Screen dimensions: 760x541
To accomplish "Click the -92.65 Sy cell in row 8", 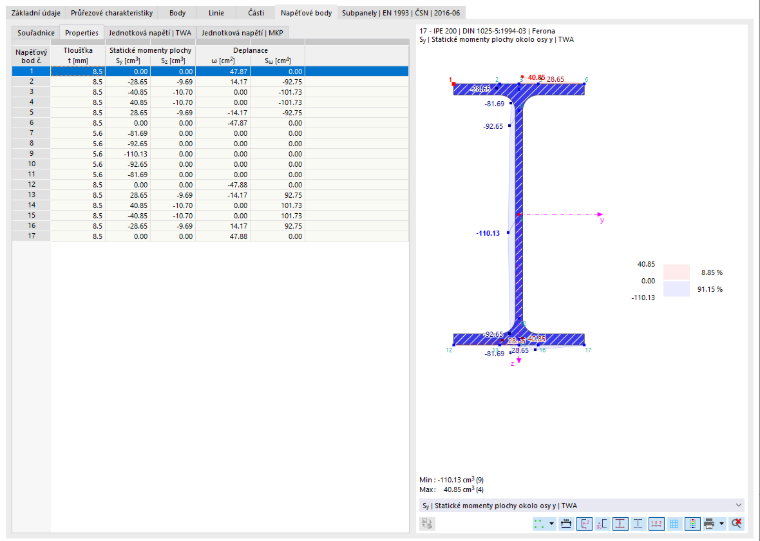I will [x=128, y=143].
